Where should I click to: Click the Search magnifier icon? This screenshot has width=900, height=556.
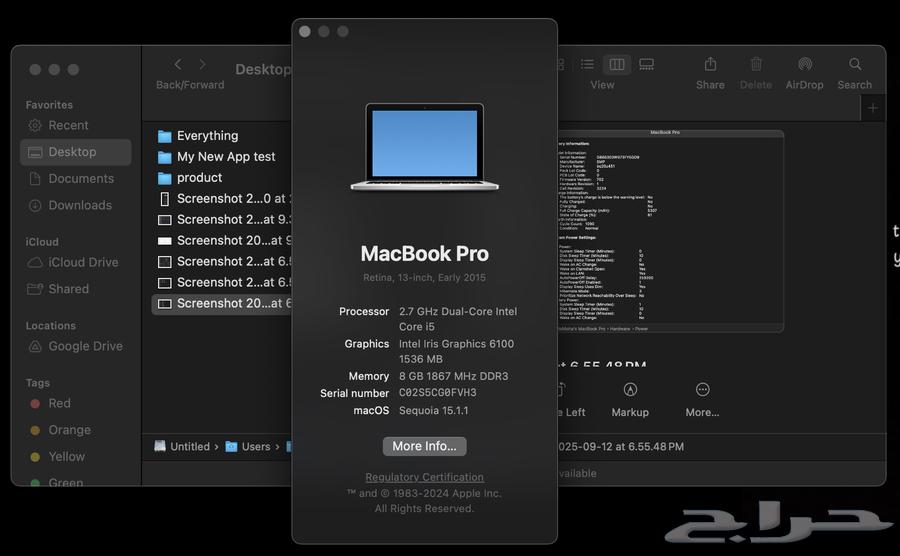tap(855, 65)
